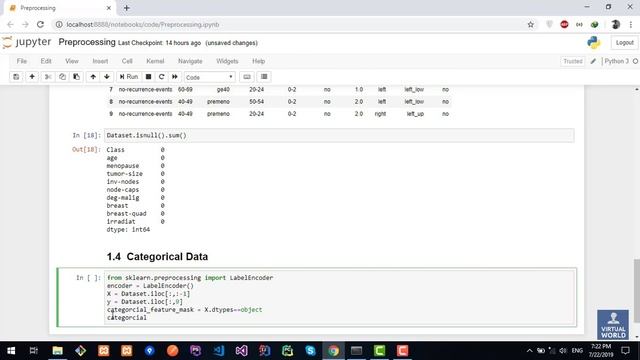This screenshot has width=640, height=360.
Task: Click the LabelEncoder code cell
Action: click(x=340, y=298)
